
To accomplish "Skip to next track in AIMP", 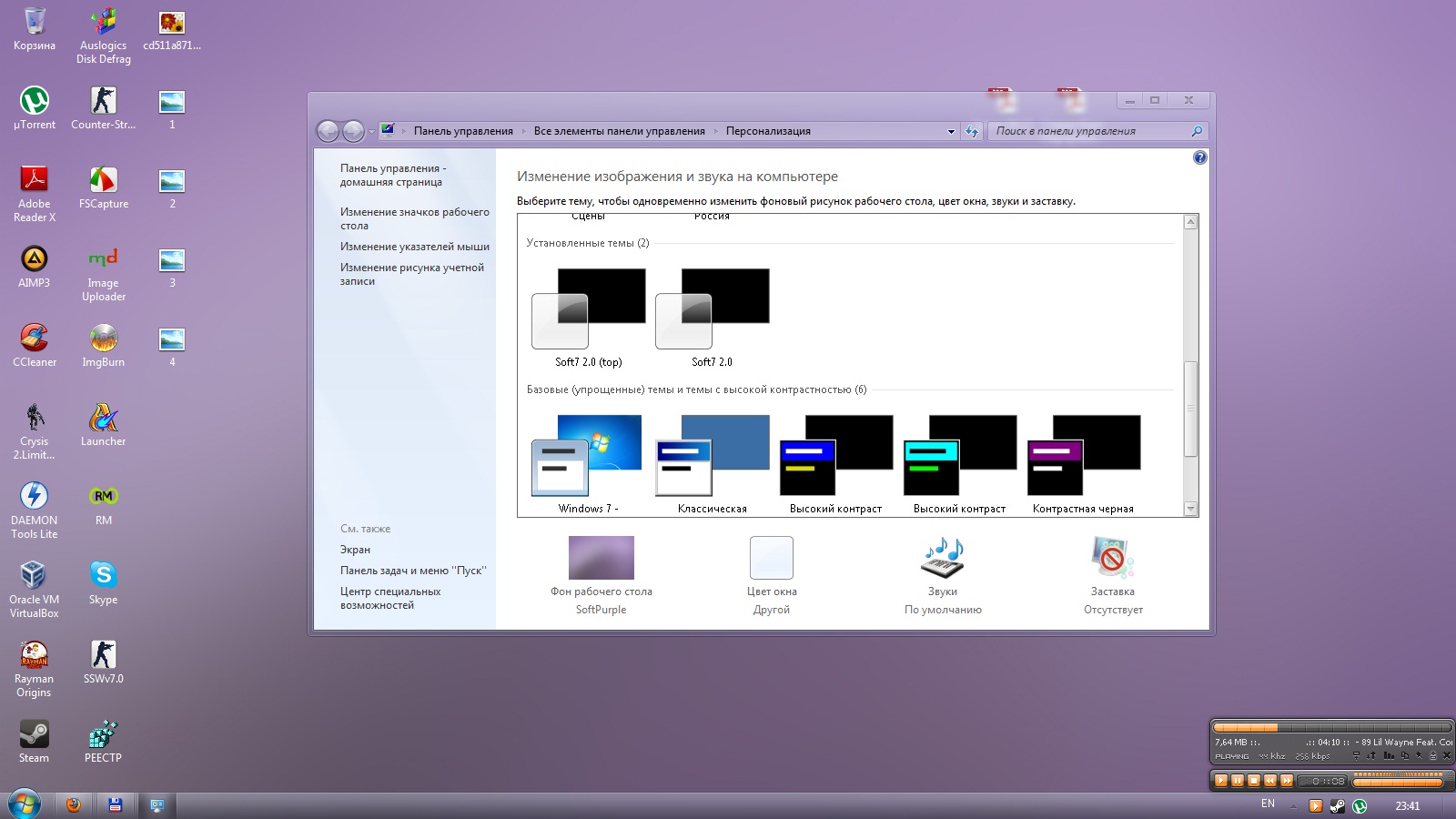I will click(1287, 781).
